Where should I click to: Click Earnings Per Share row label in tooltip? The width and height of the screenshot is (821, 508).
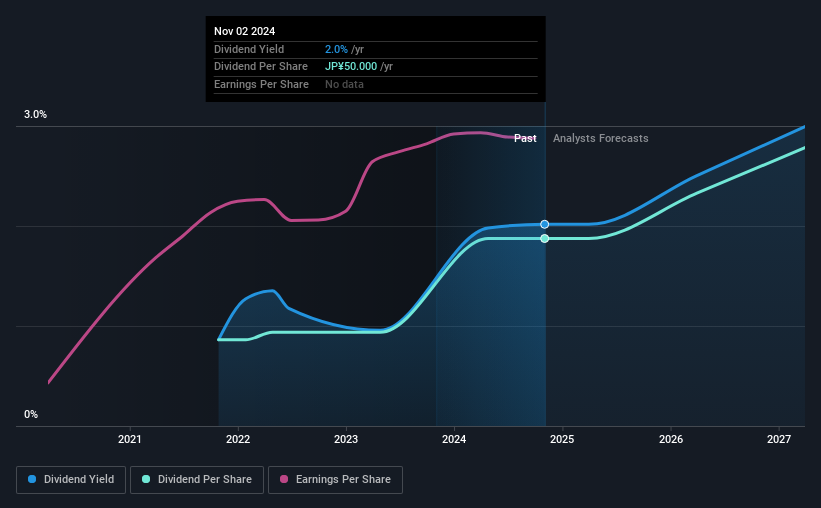261,84
